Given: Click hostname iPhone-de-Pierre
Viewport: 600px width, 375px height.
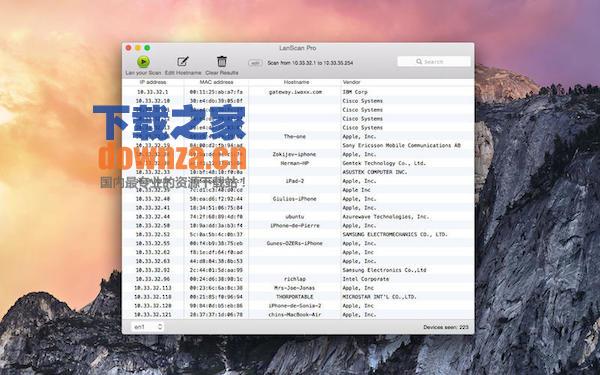Looking at the screenshot, I should (x=295, y=225).
